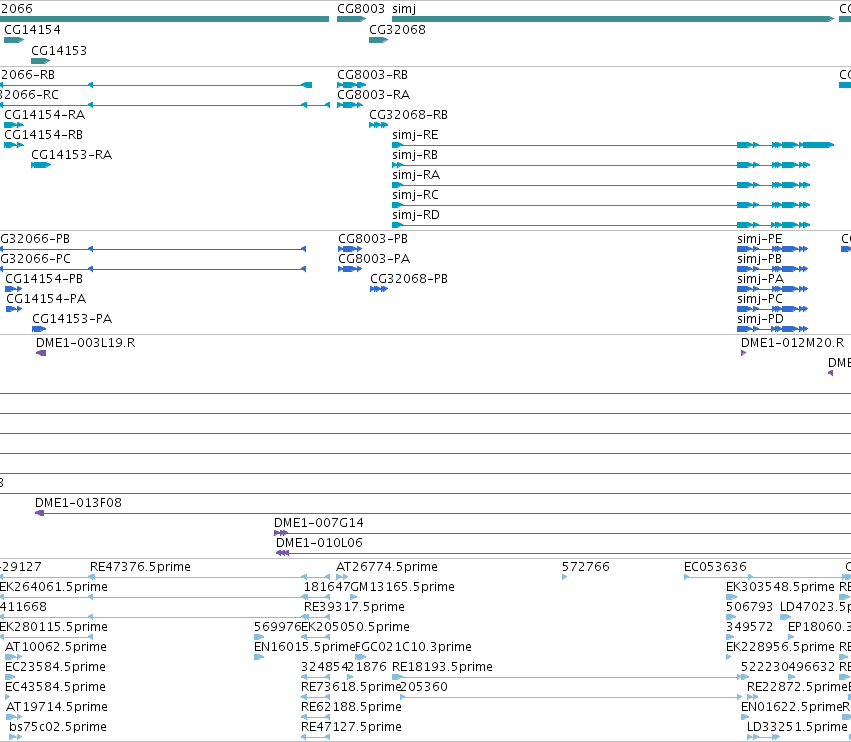Screen dimensions: 851x742
Task: Click the simj-PB protein label
Action: click(x=759, y=259)
